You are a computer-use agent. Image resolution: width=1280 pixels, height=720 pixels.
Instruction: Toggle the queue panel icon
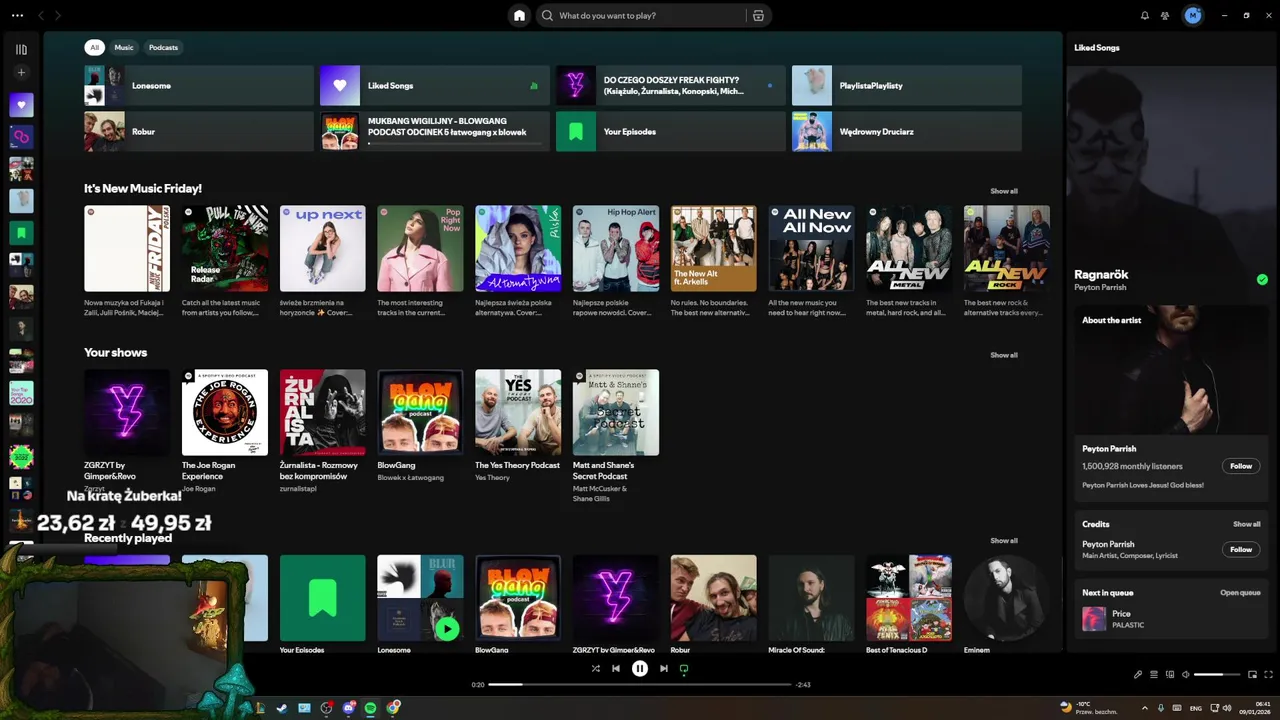1154,674
